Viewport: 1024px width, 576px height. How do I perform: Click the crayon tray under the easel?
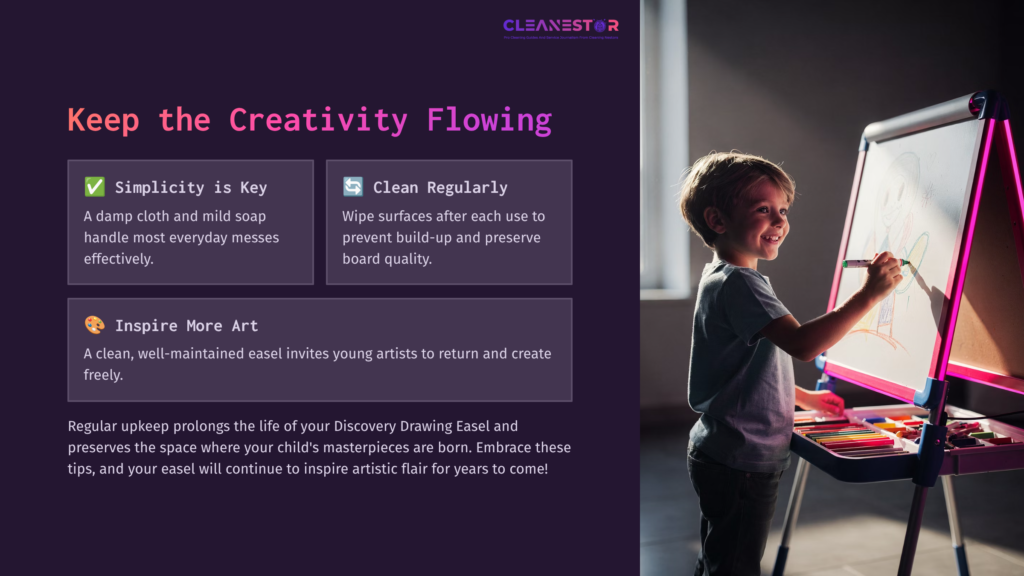pyautogui.click(x=908, y=436)
